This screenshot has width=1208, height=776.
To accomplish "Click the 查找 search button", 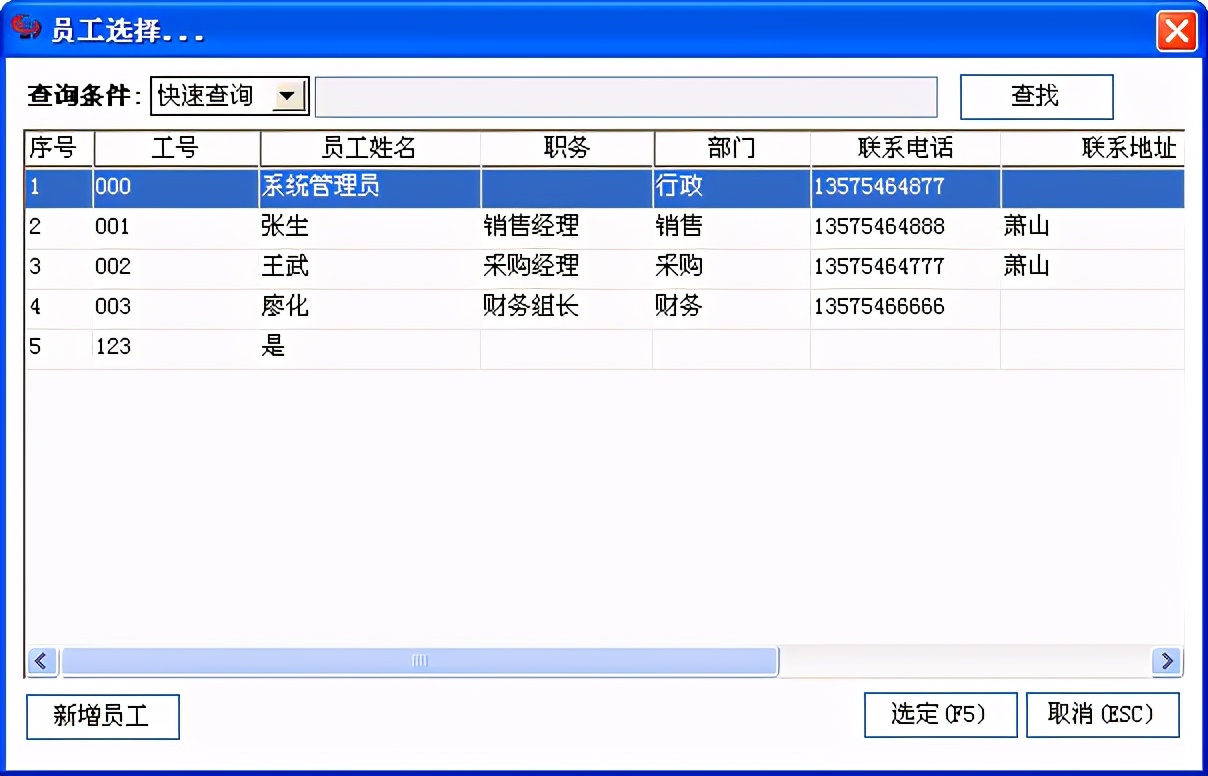I will [x=1037, y=96].
